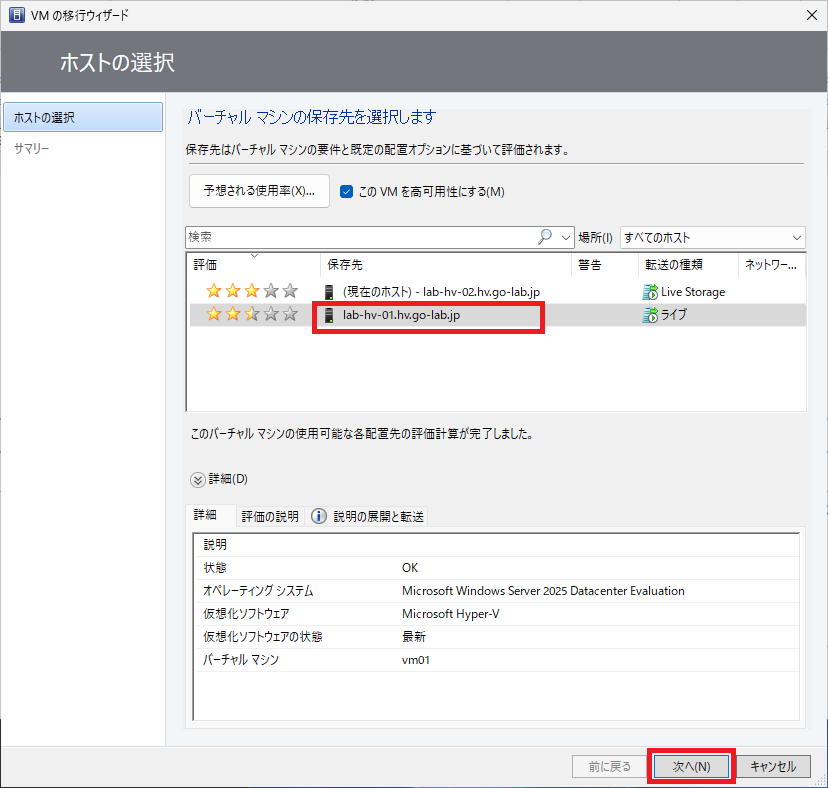This screenshot has height=788, width=828.
Task: Click the search magnifier icon
Action: 544,237
